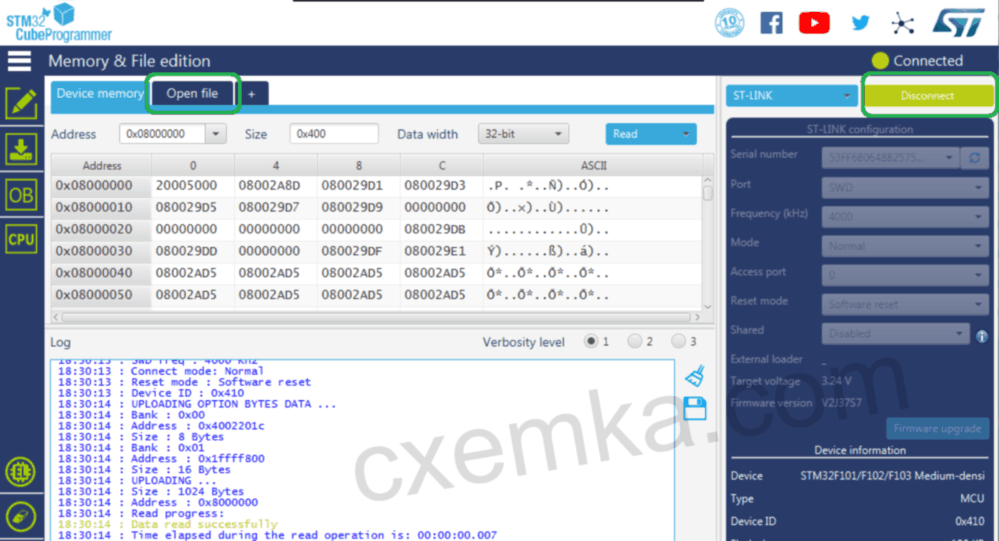Add a new tab with plus button
Screen dimensions: 999x541
click(252, 94)
